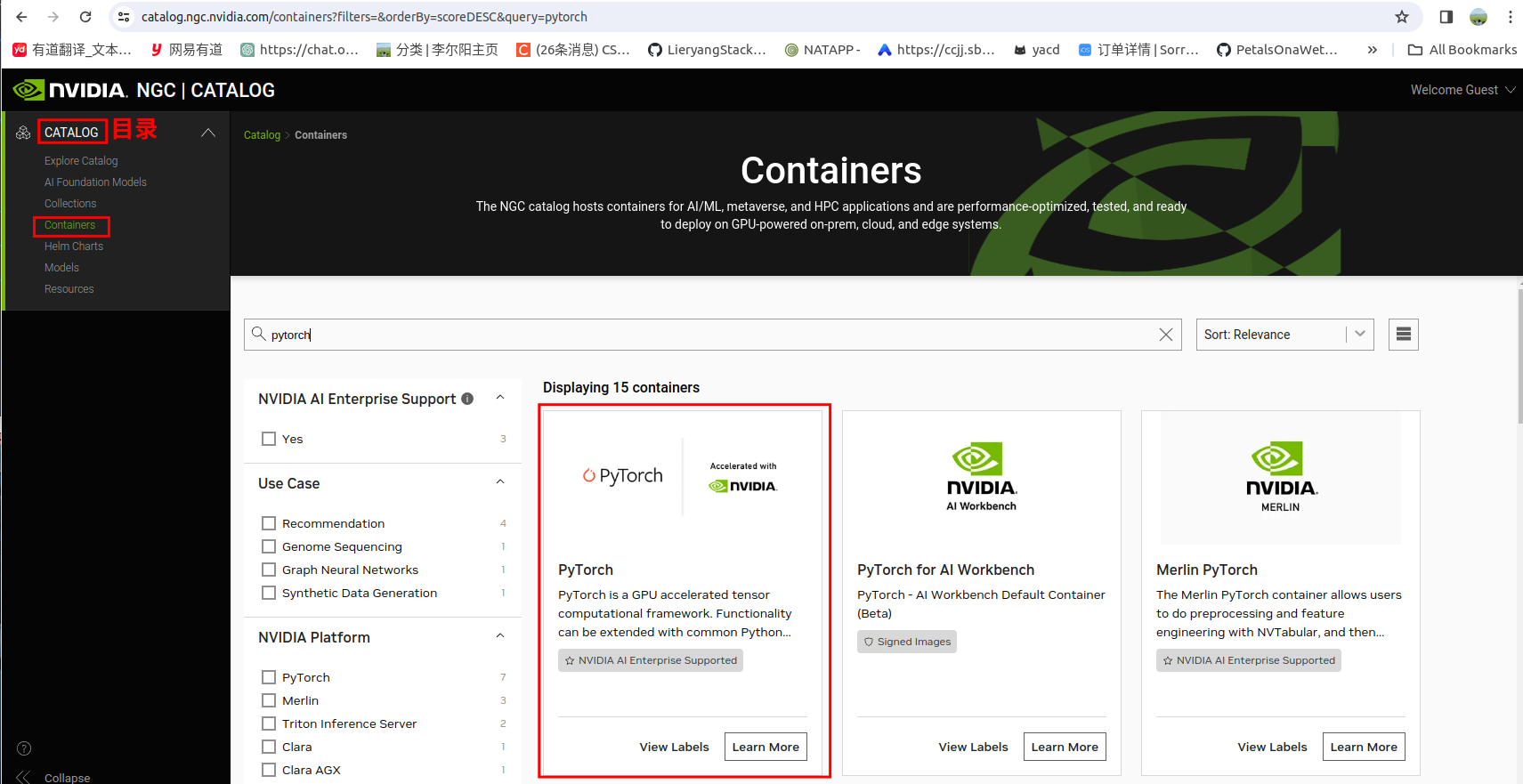Enable the Recommendation use case filter
This screenshot has width=1523, height=784.
tap(269, 523)
